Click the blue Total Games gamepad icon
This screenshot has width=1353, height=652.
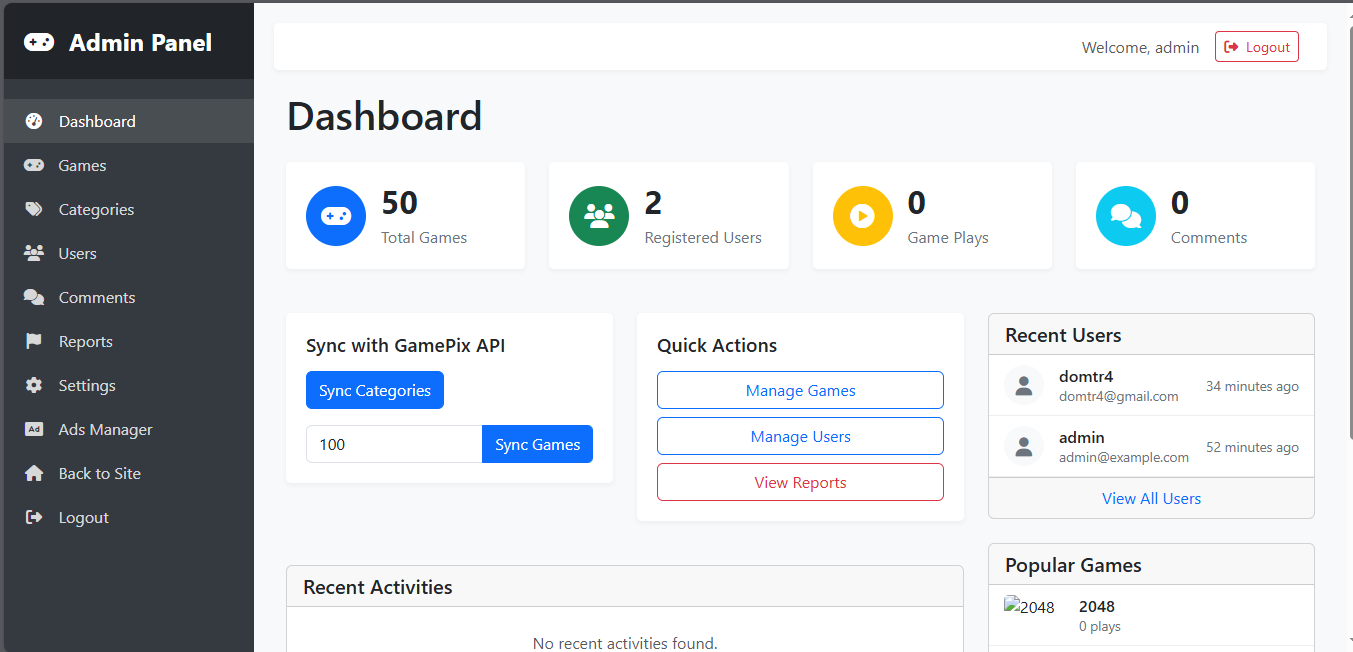click(x=336, y=216)
